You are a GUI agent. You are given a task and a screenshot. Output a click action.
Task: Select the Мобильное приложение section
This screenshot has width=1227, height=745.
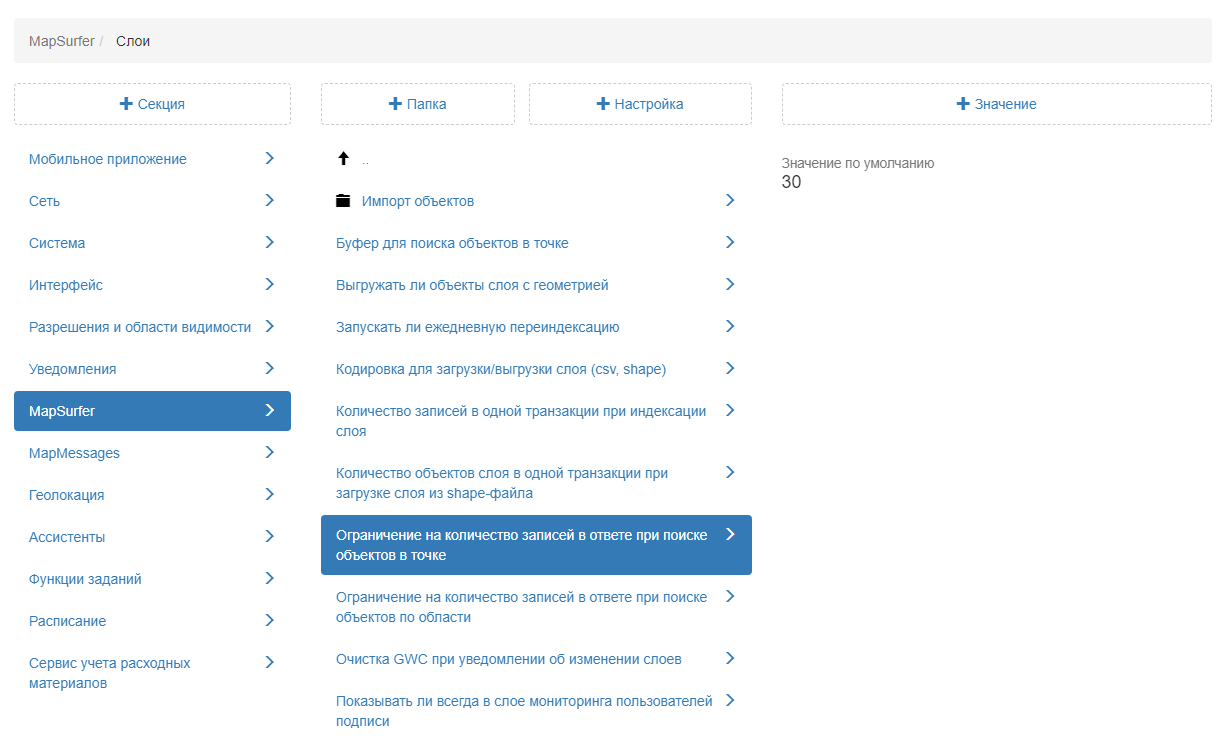click(152, 159)
